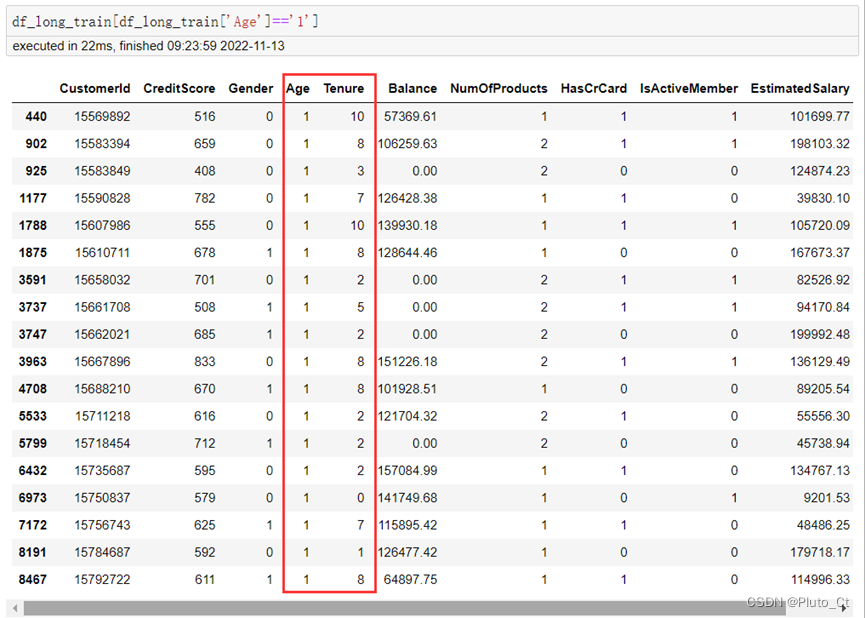
Task: Click the CustomerId column header
Action: pyautogui.click(x=95, y=88)
